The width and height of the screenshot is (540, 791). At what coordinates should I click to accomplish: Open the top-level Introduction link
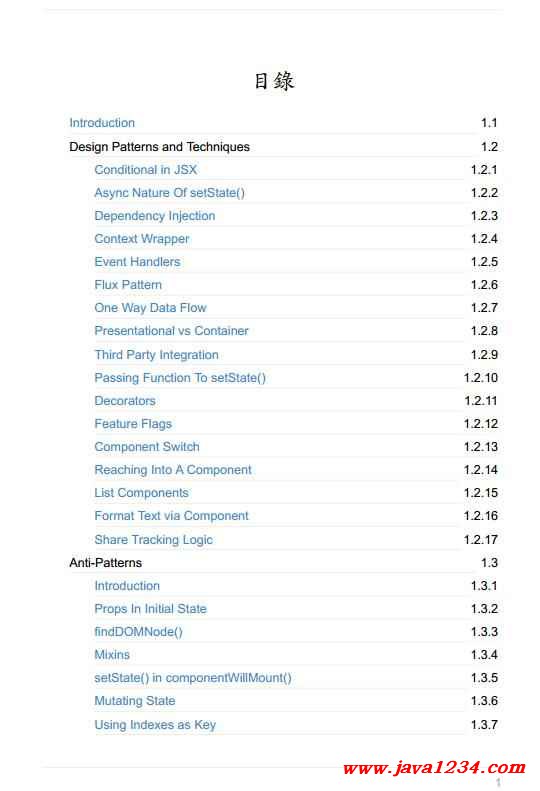pyautogui.click(x=102, y=123)
